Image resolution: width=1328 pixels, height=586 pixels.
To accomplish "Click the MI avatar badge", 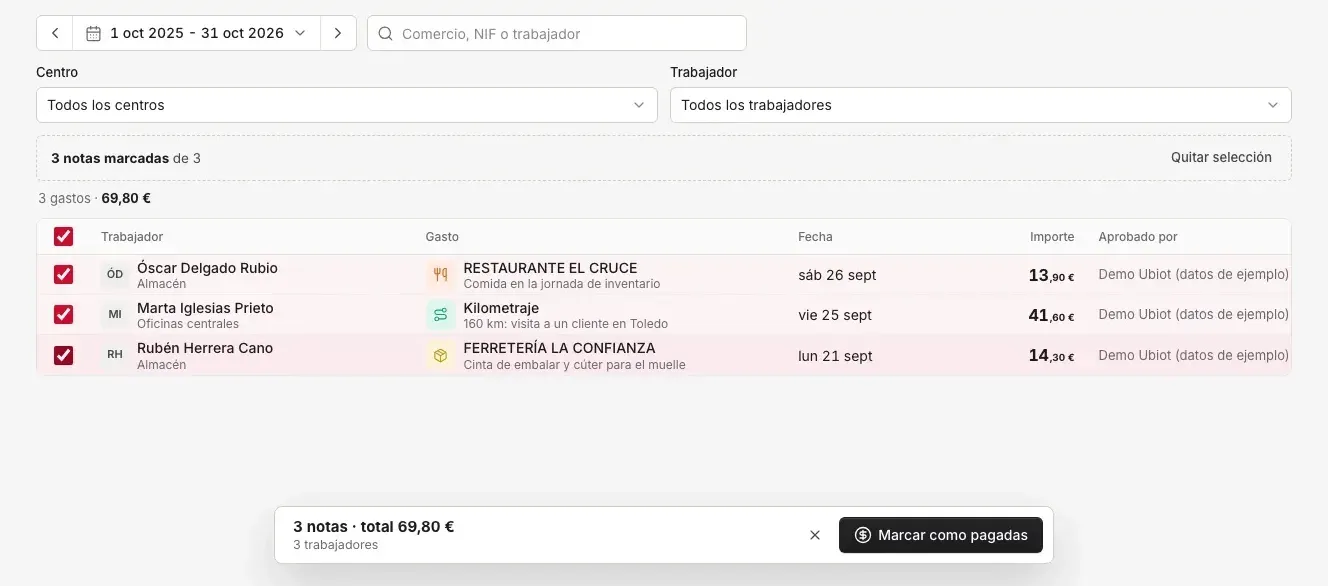I will pyautogui.click(x=115, y=314).
